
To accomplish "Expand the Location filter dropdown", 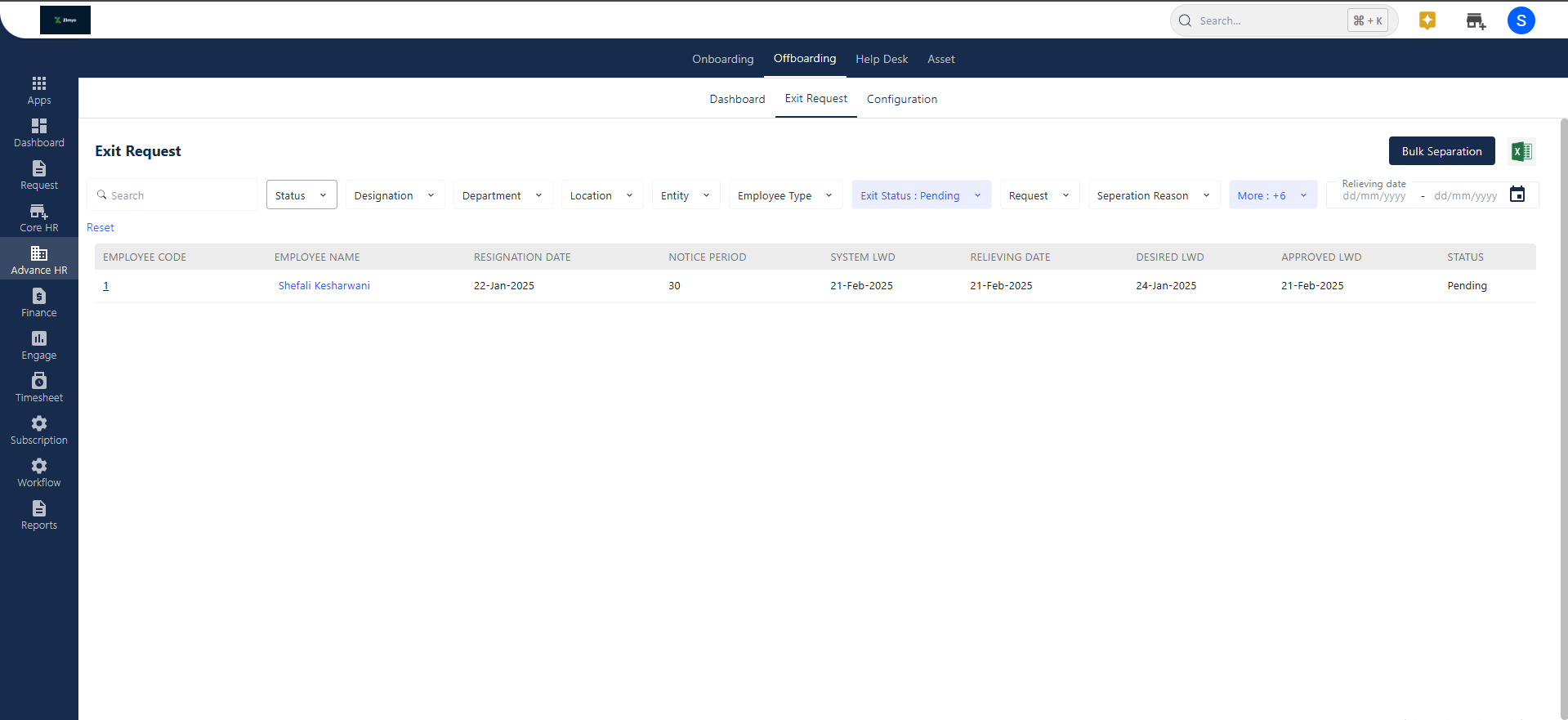I will click(x=602, y=195).
